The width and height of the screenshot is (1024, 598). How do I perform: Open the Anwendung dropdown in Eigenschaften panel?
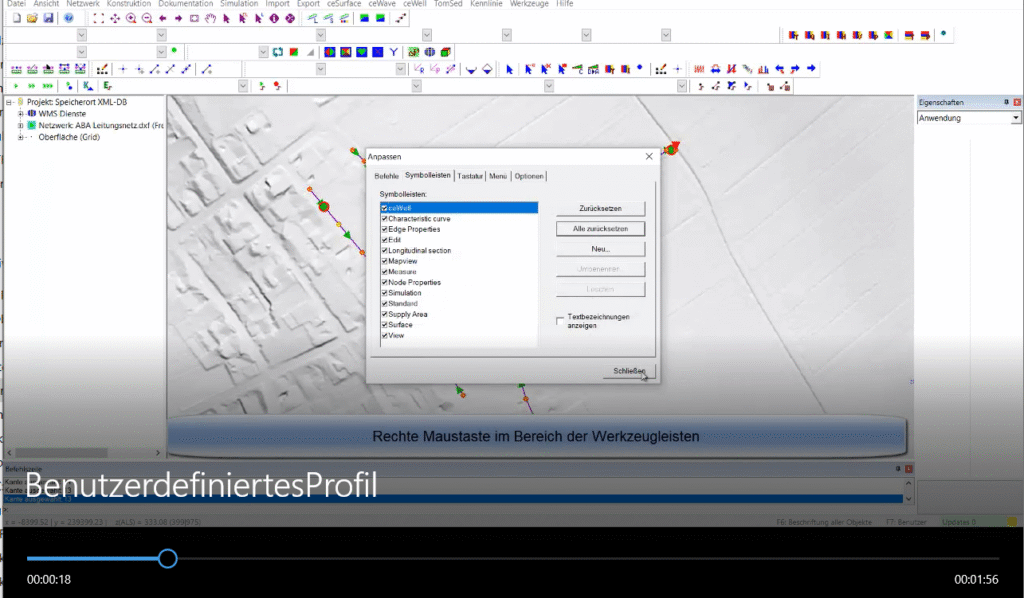(1015, 117)
